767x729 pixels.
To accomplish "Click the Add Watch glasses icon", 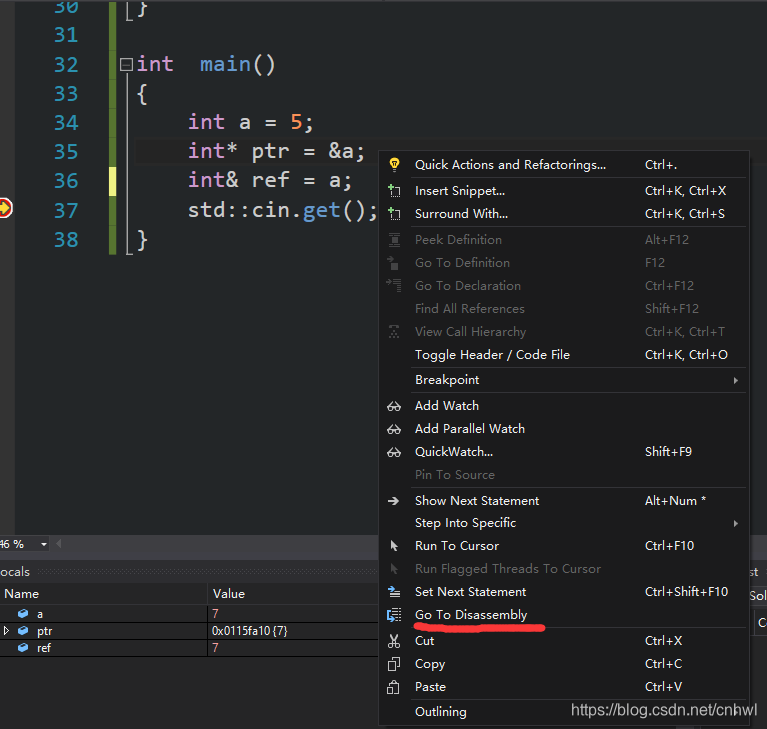I will click(394, 406).
